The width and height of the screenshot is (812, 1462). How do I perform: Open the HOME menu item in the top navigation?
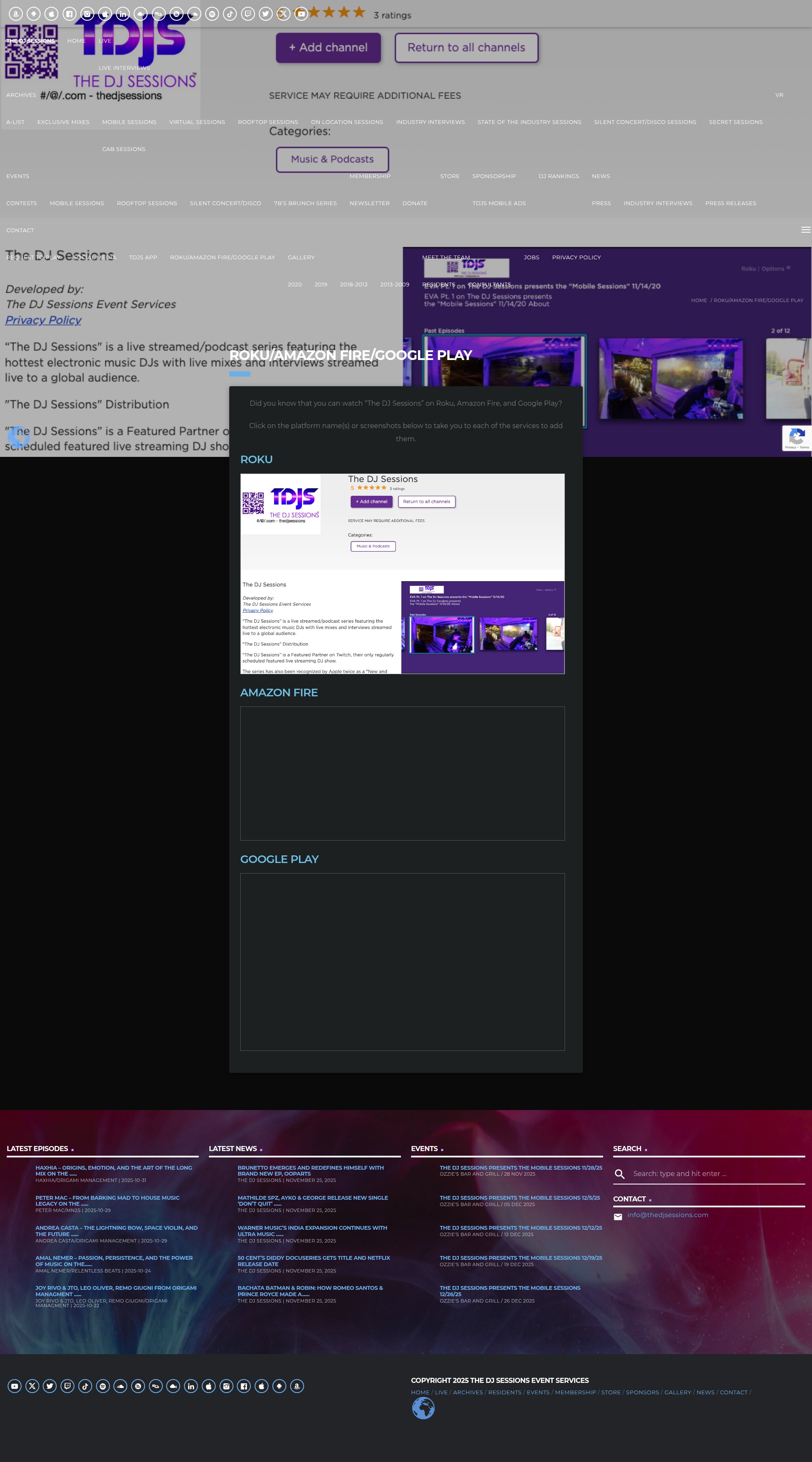click(x=76, y=41)
